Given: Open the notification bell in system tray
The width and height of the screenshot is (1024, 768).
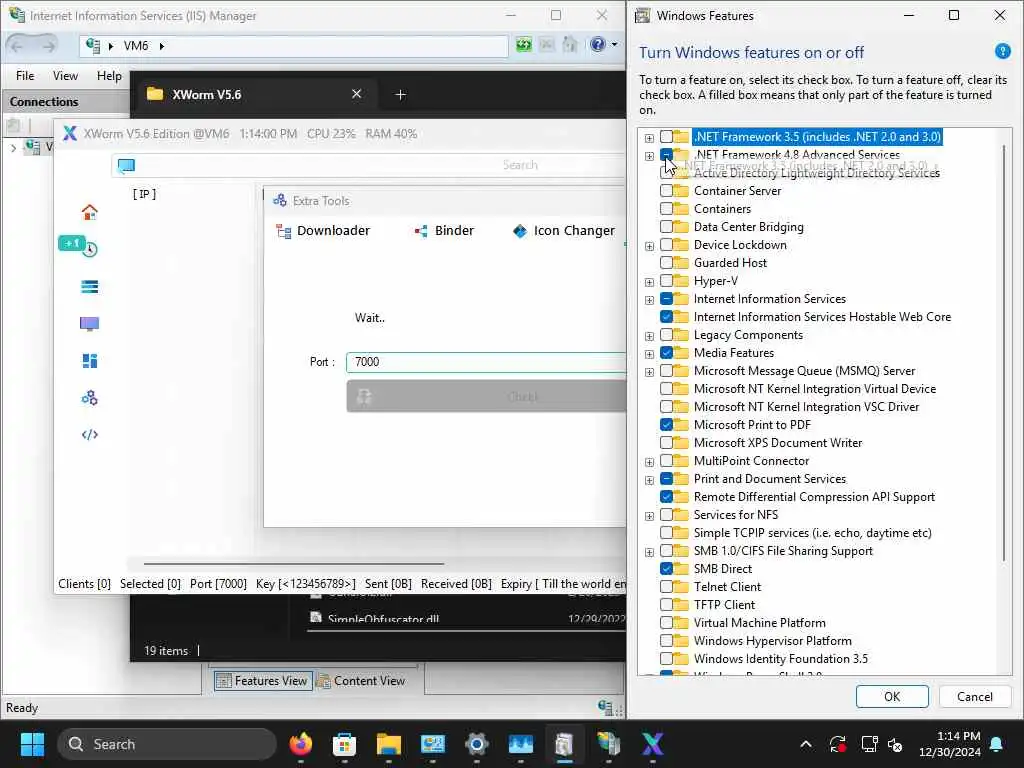Looking at the screenshot, I should coord(997,744).
